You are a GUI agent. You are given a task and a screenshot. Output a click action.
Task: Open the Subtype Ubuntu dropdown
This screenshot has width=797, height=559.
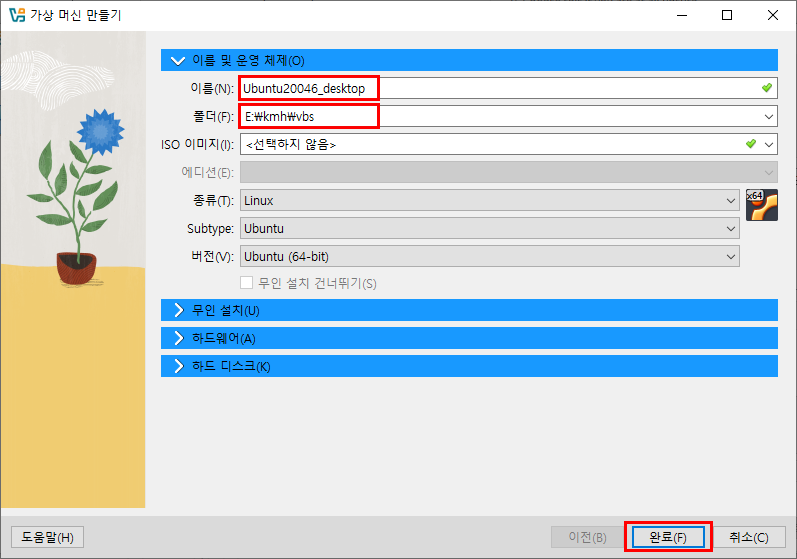489,228
